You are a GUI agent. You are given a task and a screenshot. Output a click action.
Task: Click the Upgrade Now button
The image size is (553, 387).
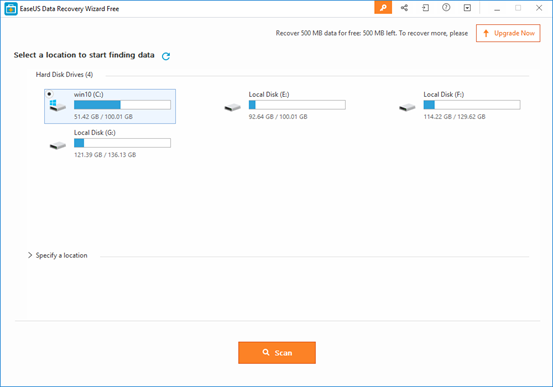(x=508, y=33)
